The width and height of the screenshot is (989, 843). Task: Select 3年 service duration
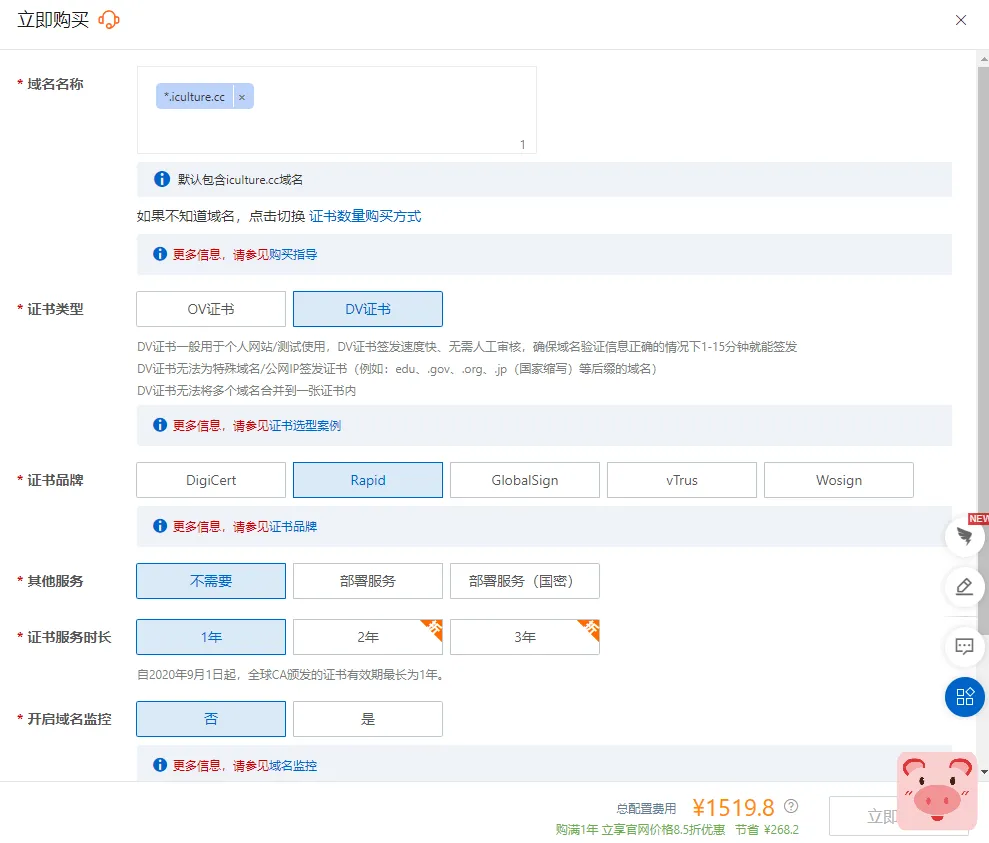coord(525,637)
